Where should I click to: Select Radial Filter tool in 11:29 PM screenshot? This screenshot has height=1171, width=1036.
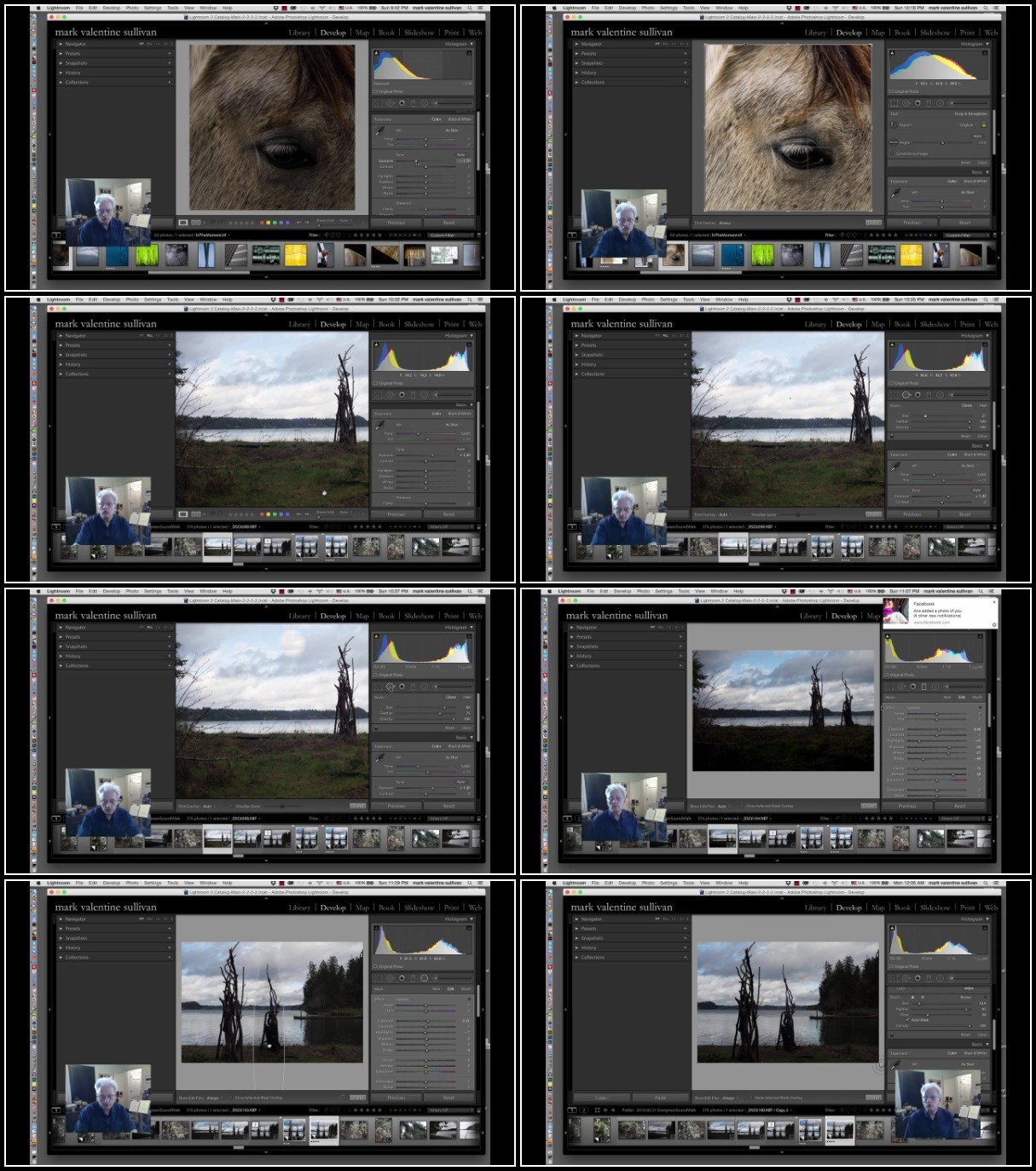pyautogui.click(x=424, y=978)
